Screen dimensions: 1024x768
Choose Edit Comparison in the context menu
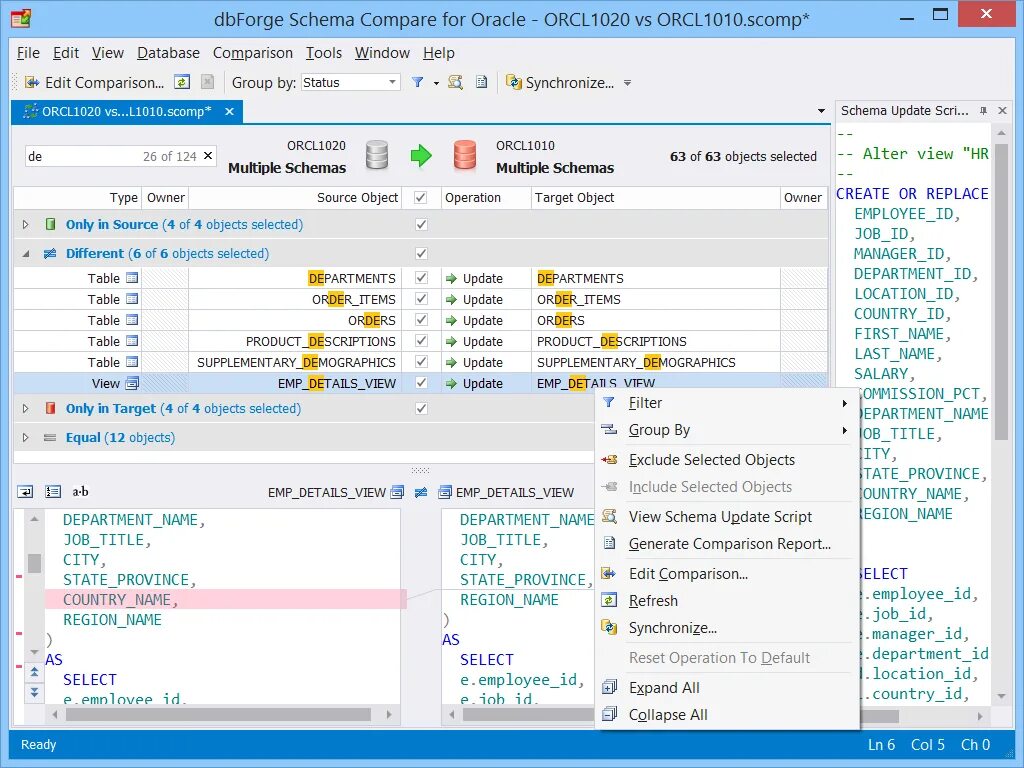tap(726, 574)
